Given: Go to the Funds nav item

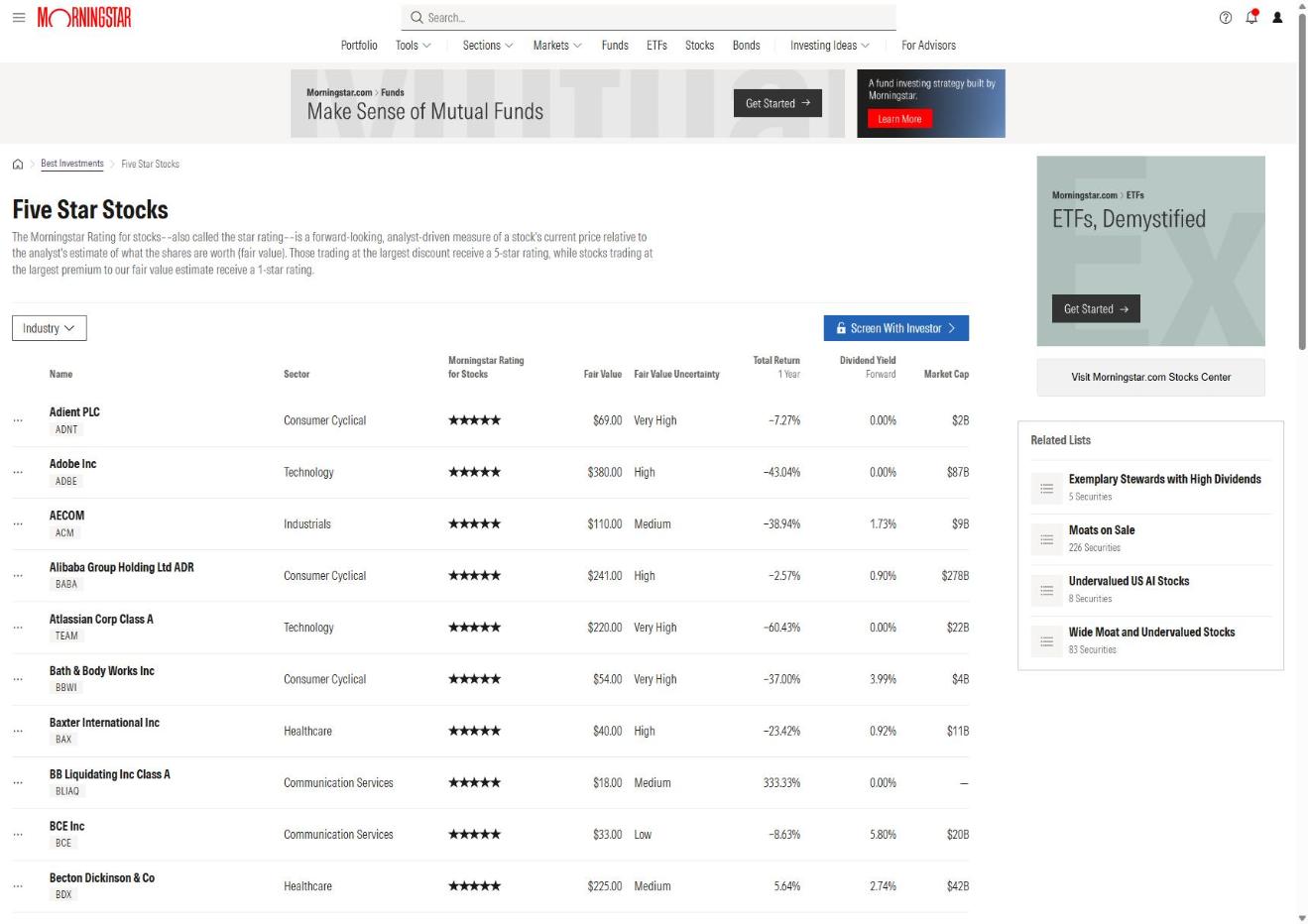Looking at the screenshot, I should coord(615,46).
